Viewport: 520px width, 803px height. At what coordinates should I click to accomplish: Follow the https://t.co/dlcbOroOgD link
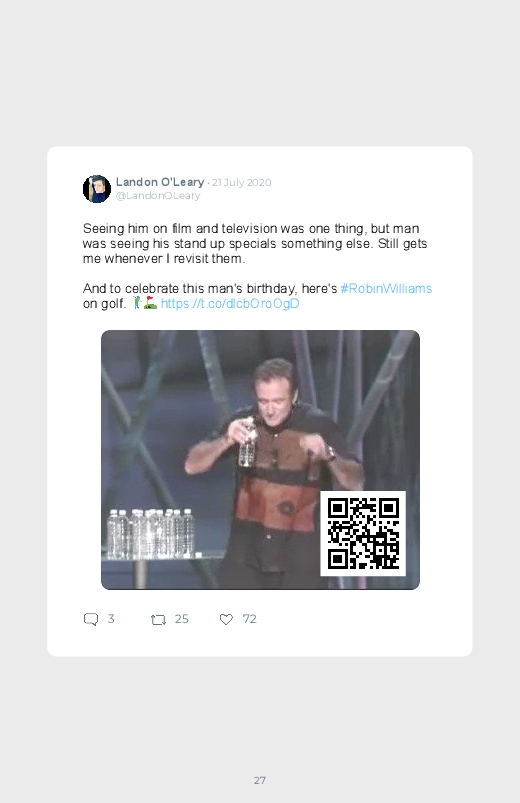click(230, 303)
